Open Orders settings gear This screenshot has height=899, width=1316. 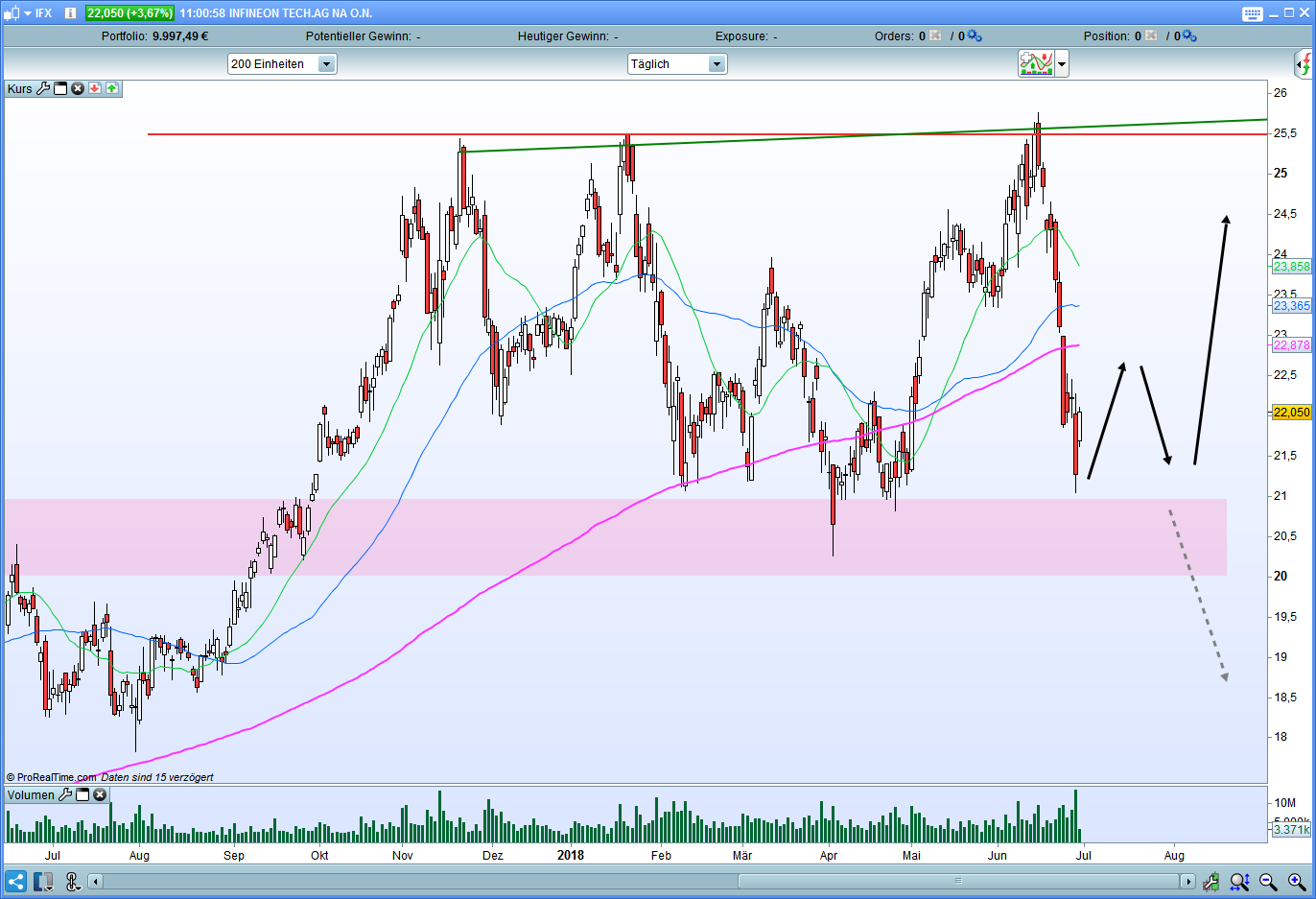(975, 36)
